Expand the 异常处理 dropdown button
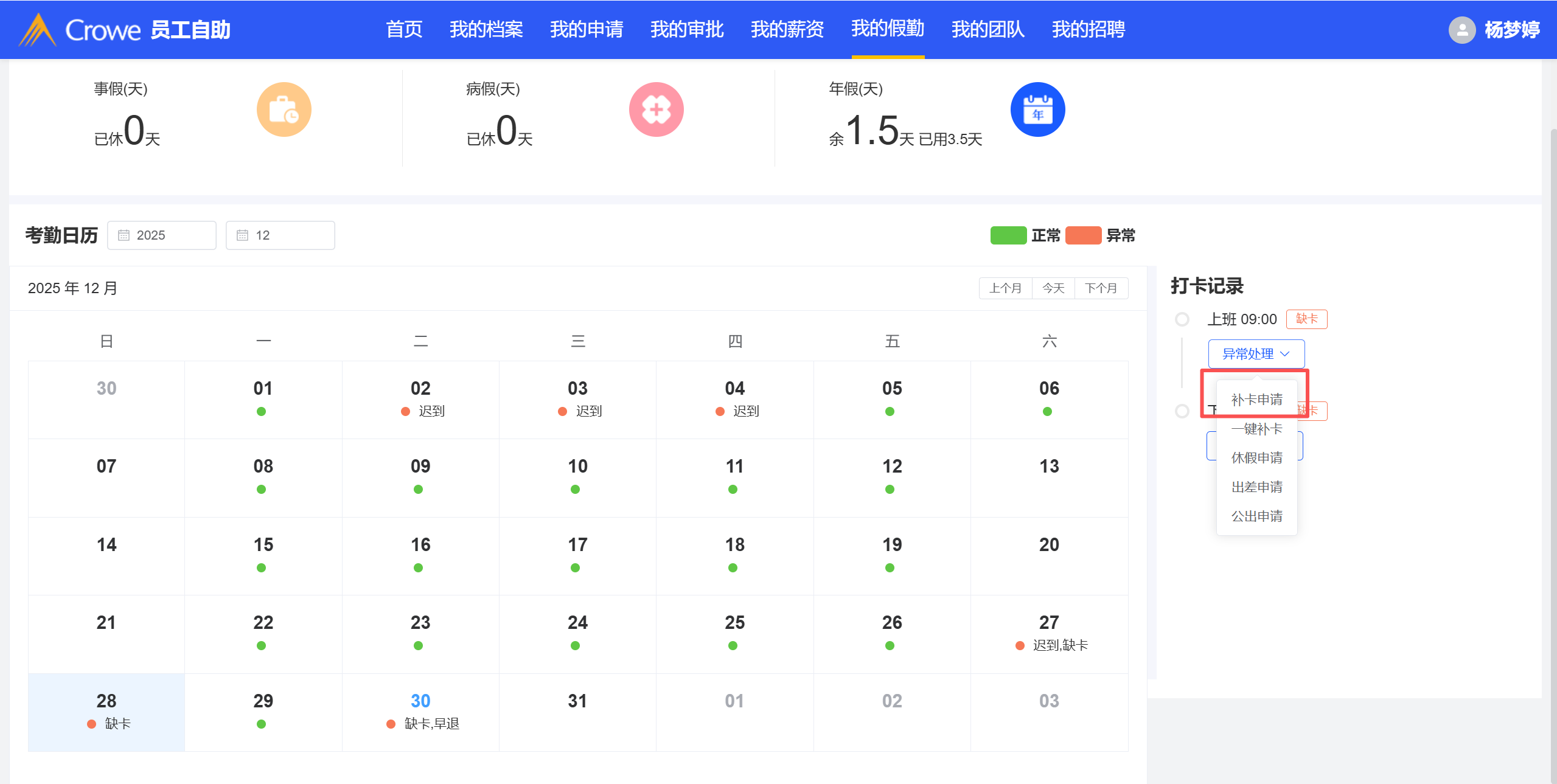Viewport: 1557px width, 784px height. 1256,354
